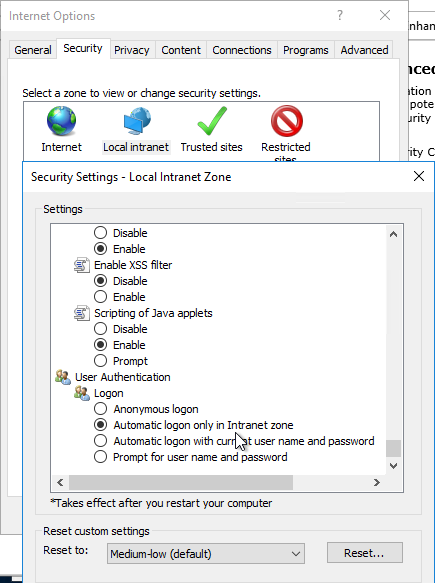Viewport: 435px width, 583px height.
Task: Select the Internet zone globe icon
Action: (x=61, y=121)
